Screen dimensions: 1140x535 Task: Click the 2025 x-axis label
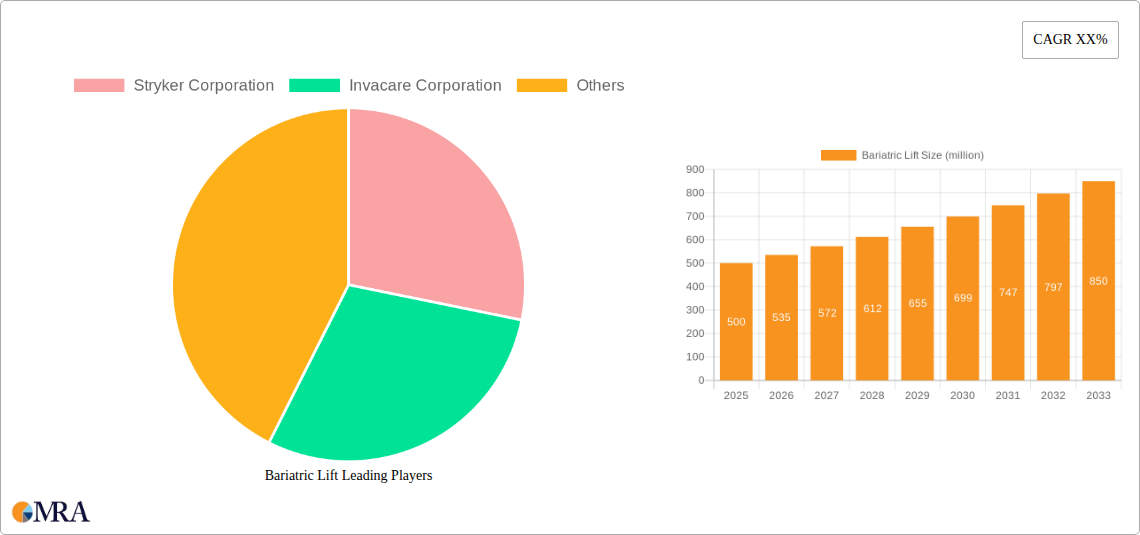736,395
